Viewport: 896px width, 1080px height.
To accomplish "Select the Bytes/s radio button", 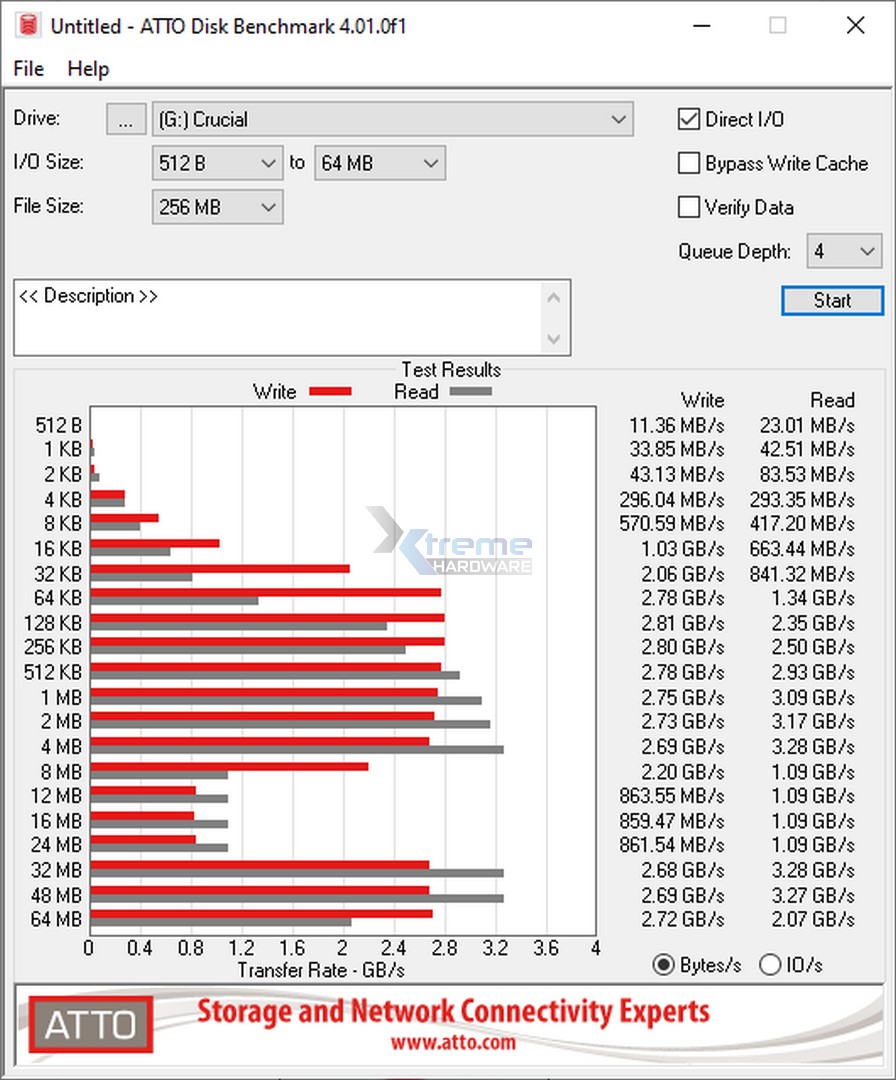I will [x=662, y=965].
